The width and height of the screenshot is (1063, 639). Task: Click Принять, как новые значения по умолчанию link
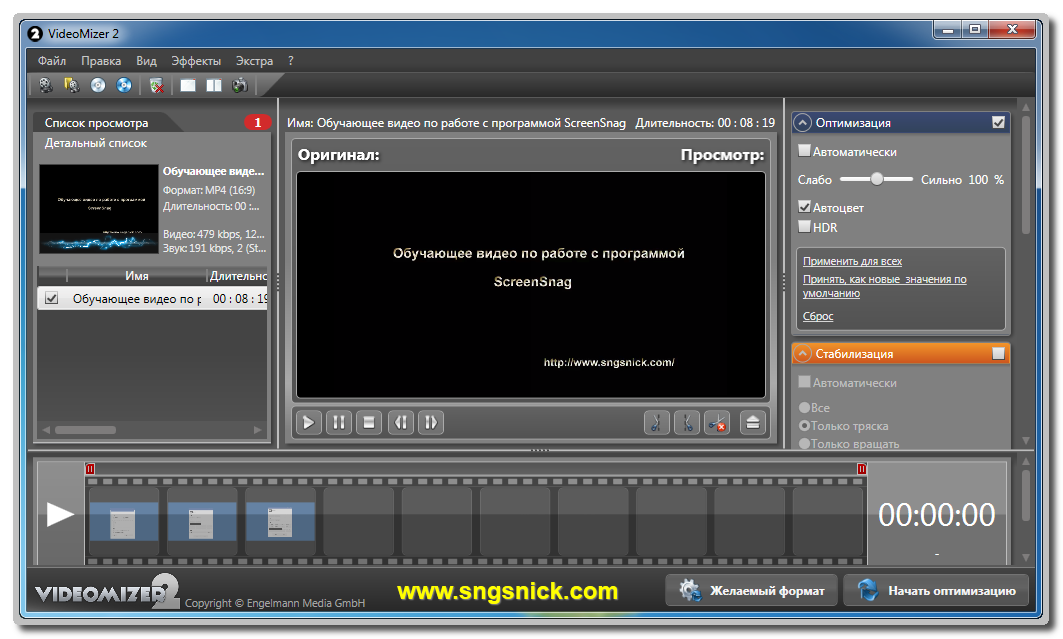point(884,286)
